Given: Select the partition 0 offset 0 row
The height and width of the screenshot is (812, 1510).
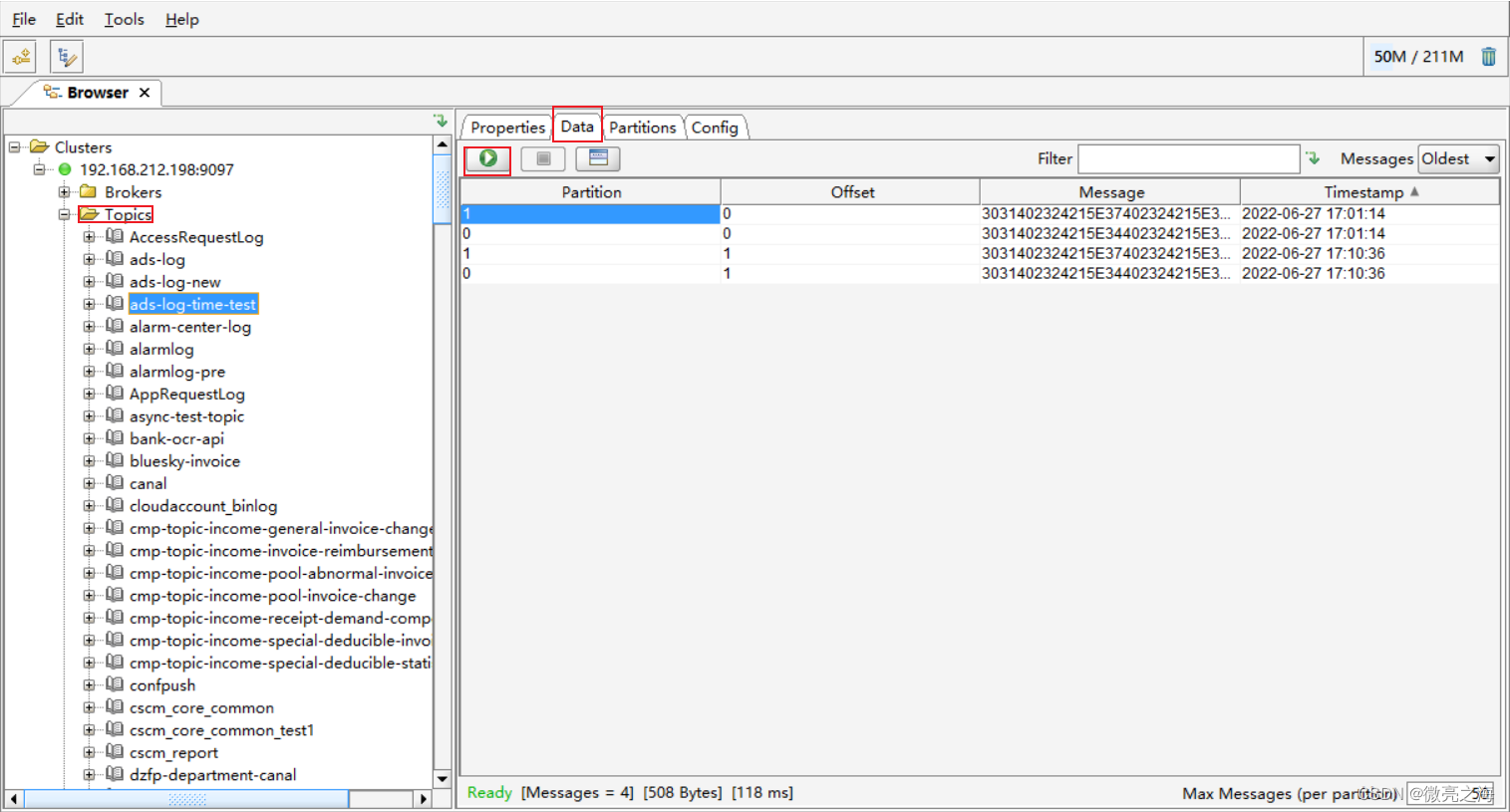Looking at the screenshot, I should point(980,233).
